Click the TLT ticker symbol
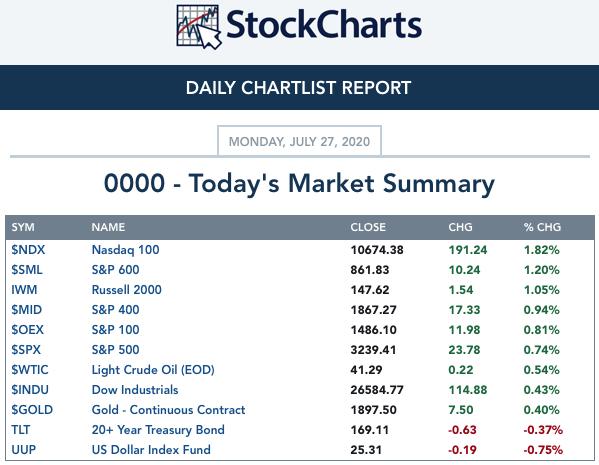This screenshot has width=599, height=465. (21, 430)
